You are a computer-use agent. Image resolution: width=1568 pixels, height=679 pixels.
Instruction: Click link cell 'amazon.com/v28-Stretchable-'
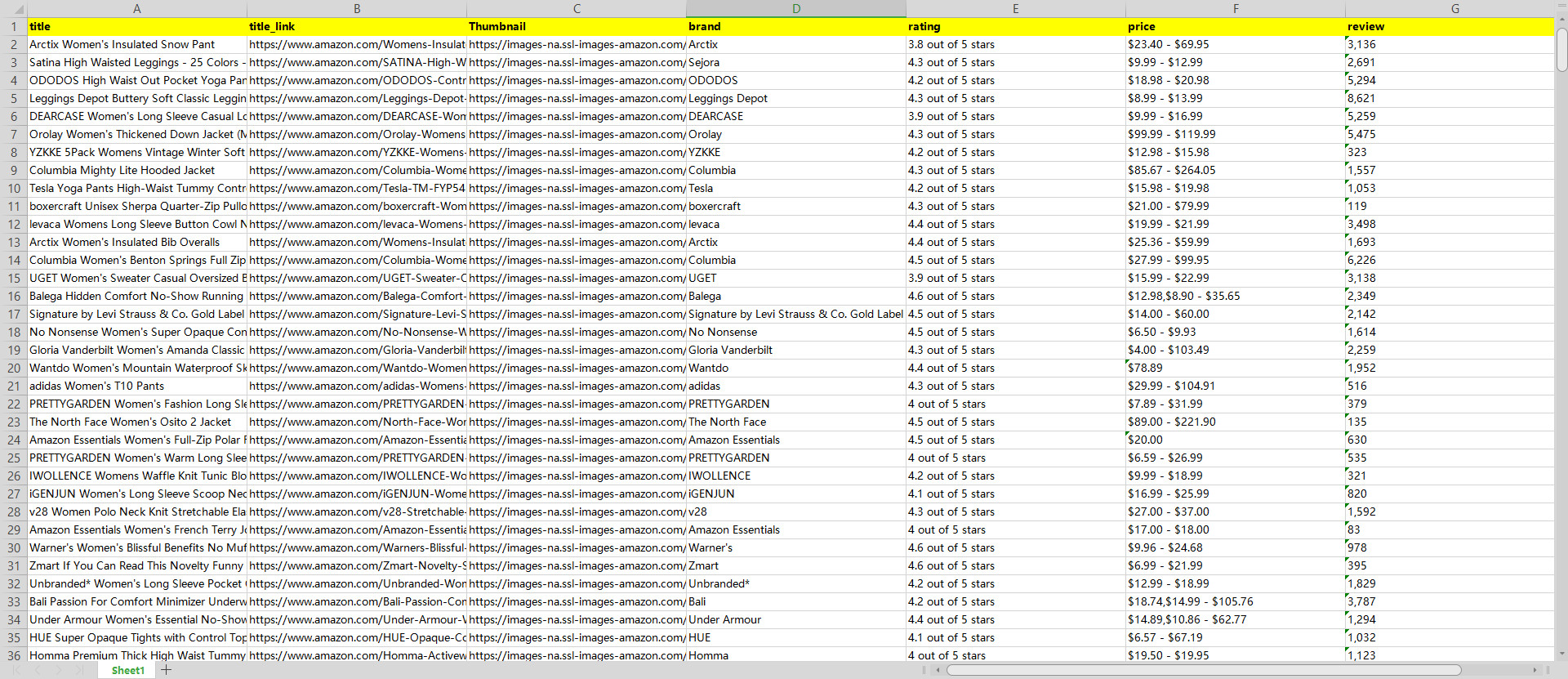357,511
